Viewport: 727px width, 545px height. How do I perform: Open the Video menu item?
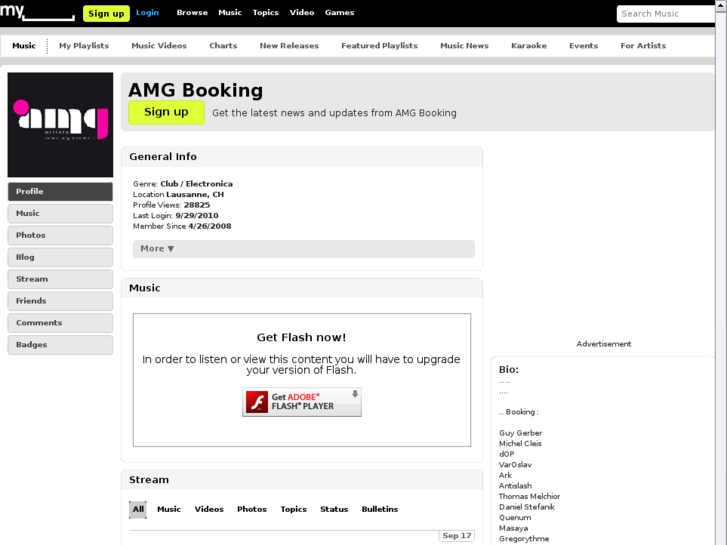pos(302,13)
